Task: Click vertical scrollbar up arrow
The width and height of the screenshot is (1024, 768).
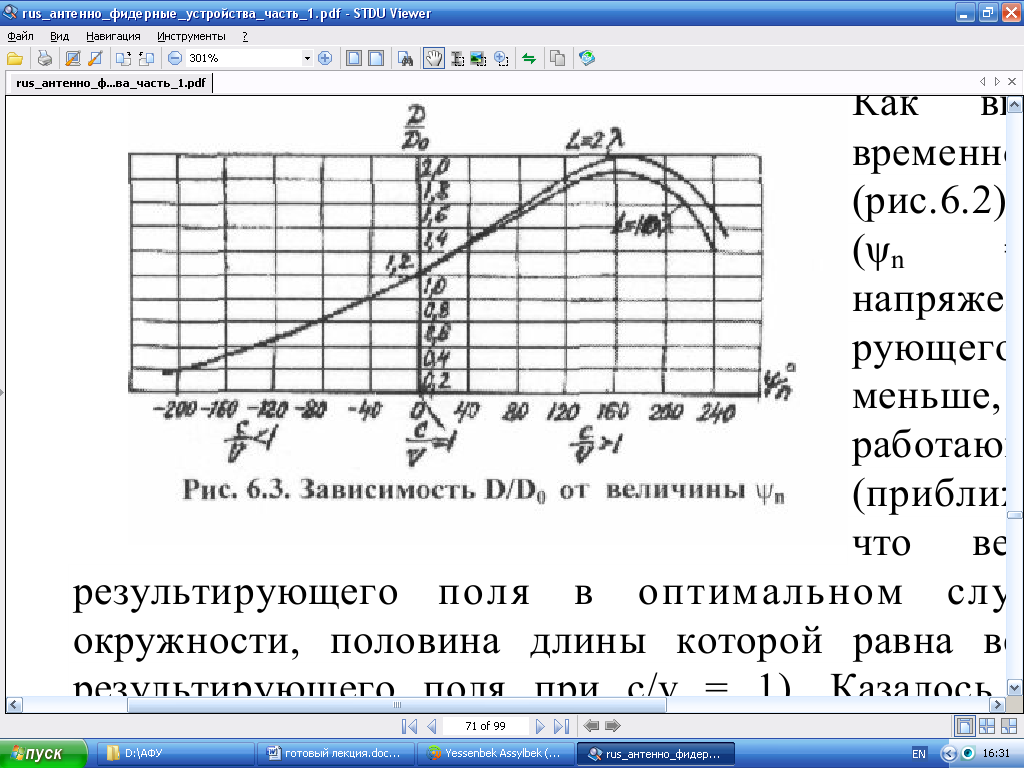Action: click(1014, 105)
